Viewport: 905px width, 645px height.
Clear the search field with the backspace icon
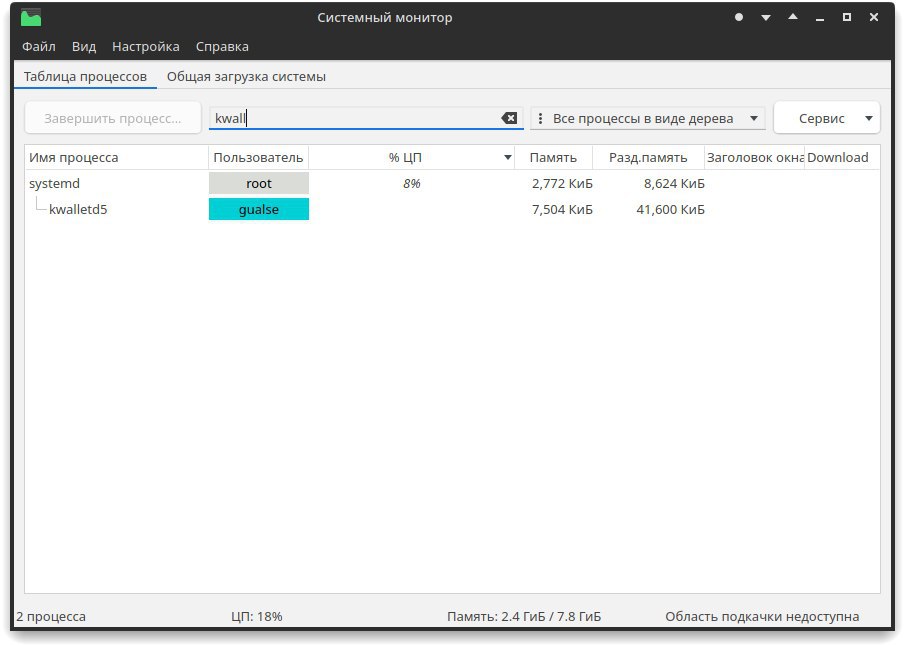509,118
